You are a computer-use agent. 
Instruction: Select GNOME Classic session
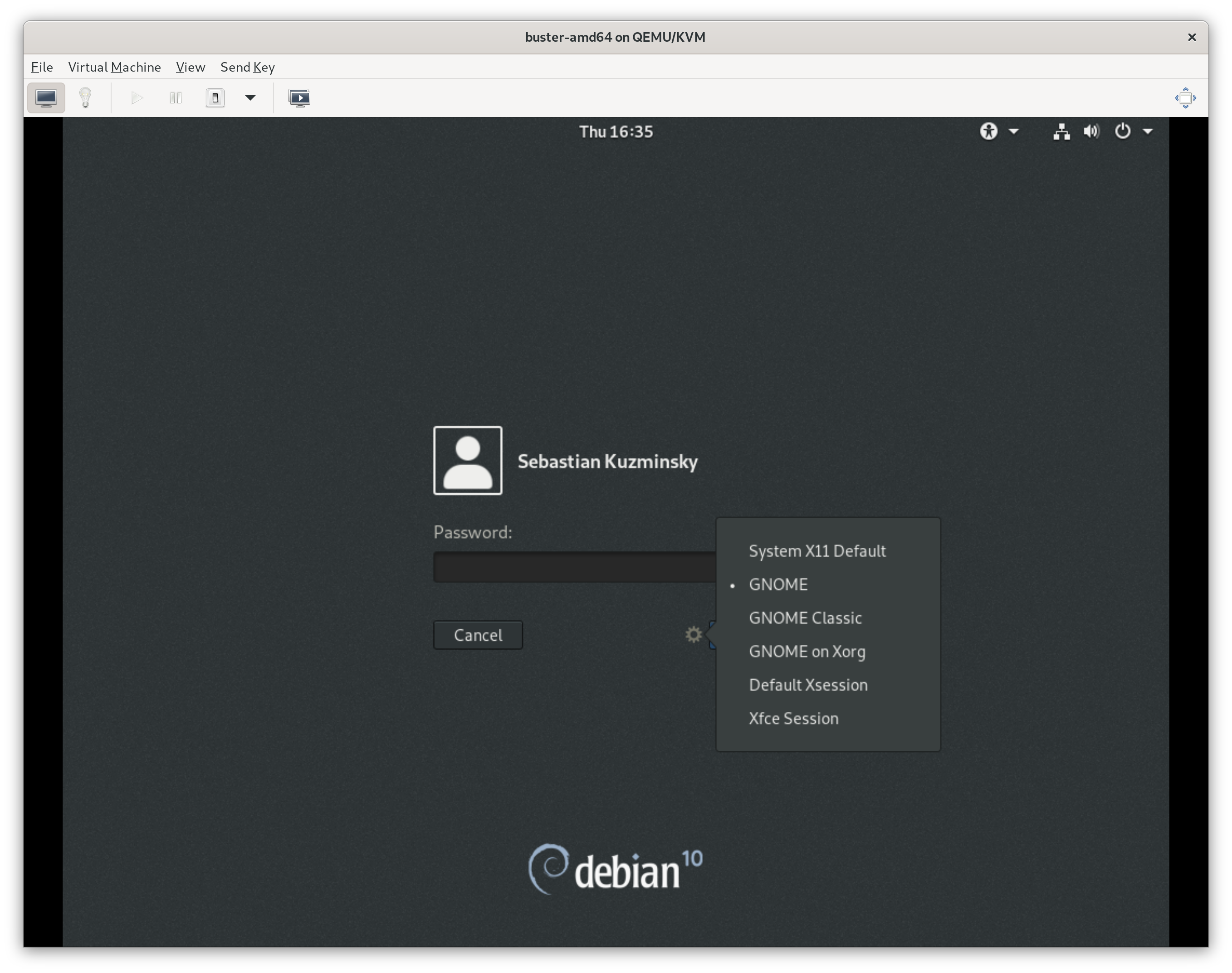tap(805, 618)
